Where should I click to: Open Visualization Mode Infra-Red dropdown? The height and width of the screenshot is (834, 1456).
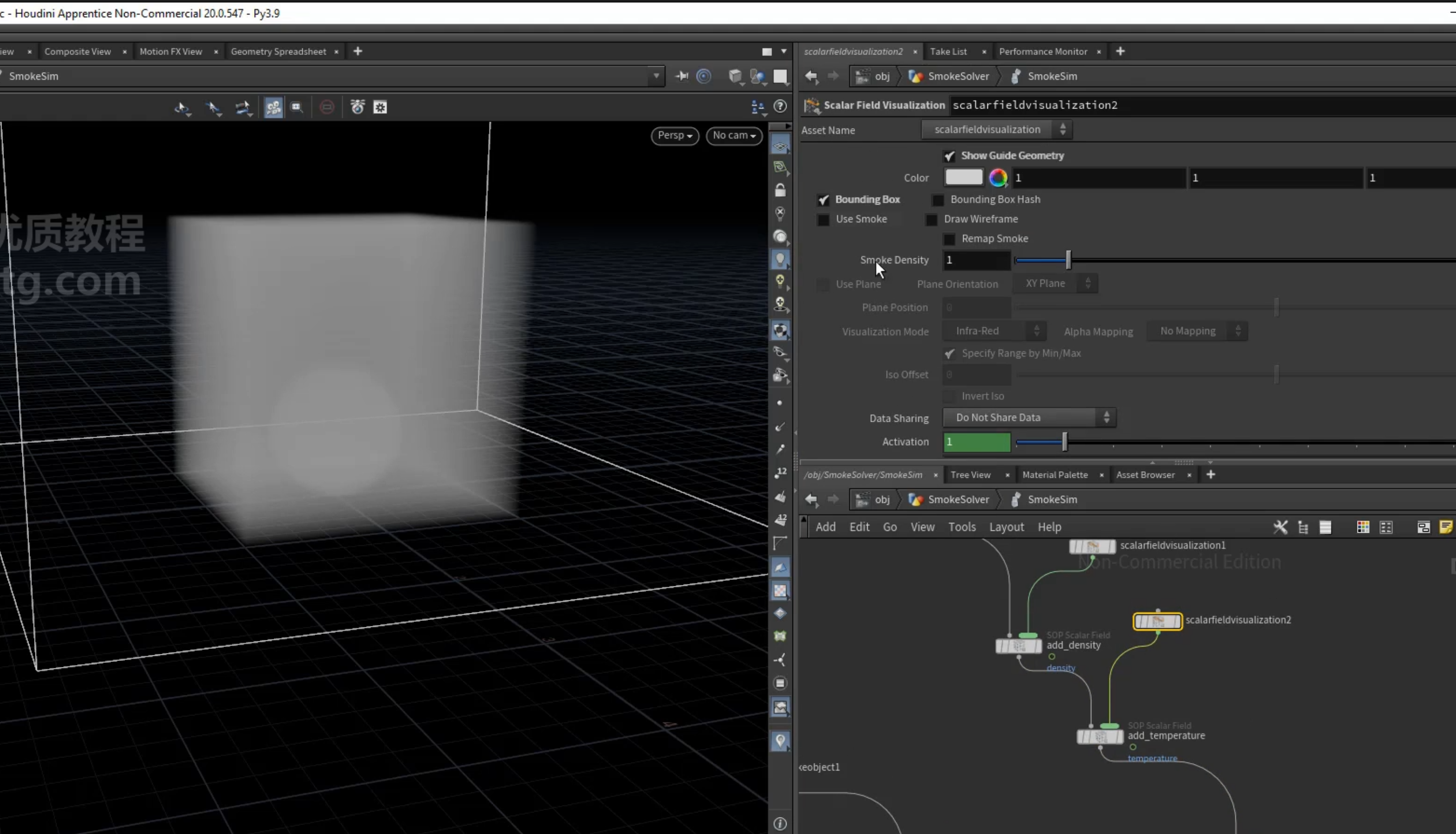[x=994, y=331]
